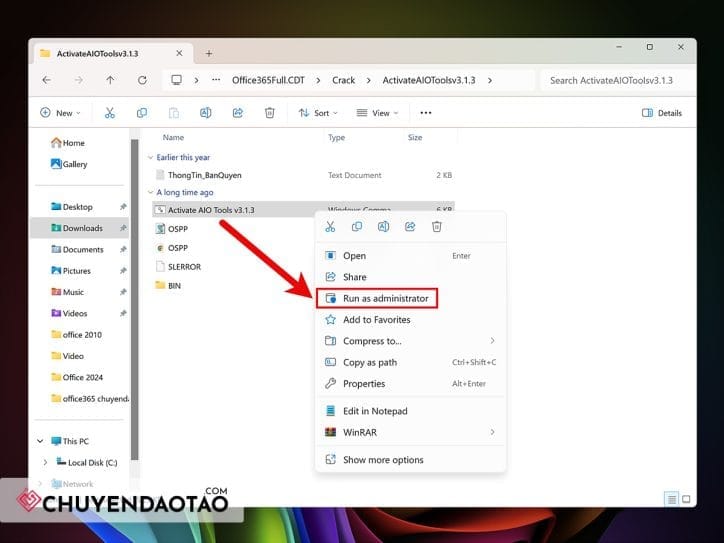This screenshot has height=543, width=724.
Task: Open the View dropdown menu
Action: (377, 113)
